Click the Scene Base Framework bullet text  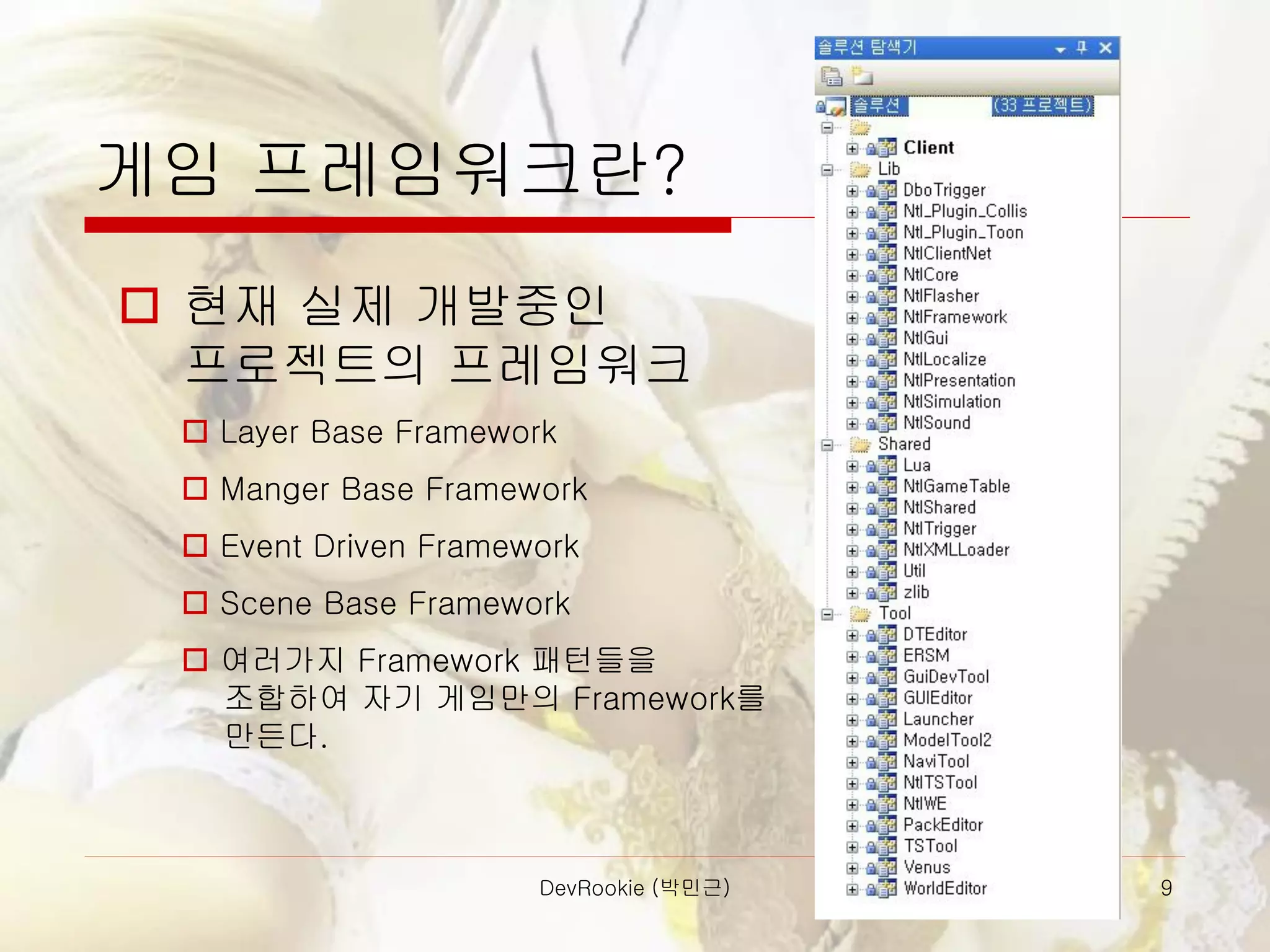coord(395,604)
